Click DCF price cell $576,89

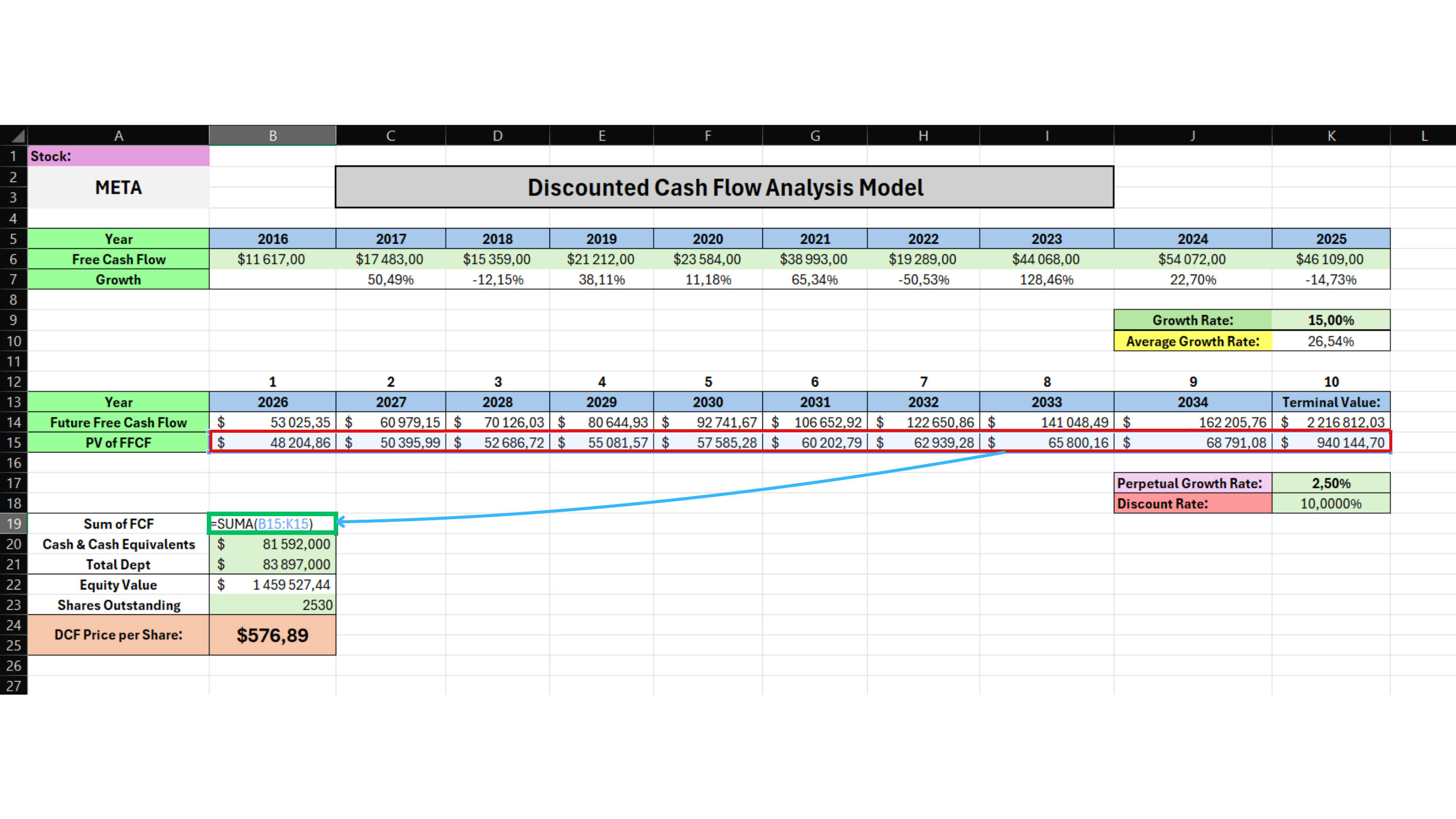tap(272, 635)
